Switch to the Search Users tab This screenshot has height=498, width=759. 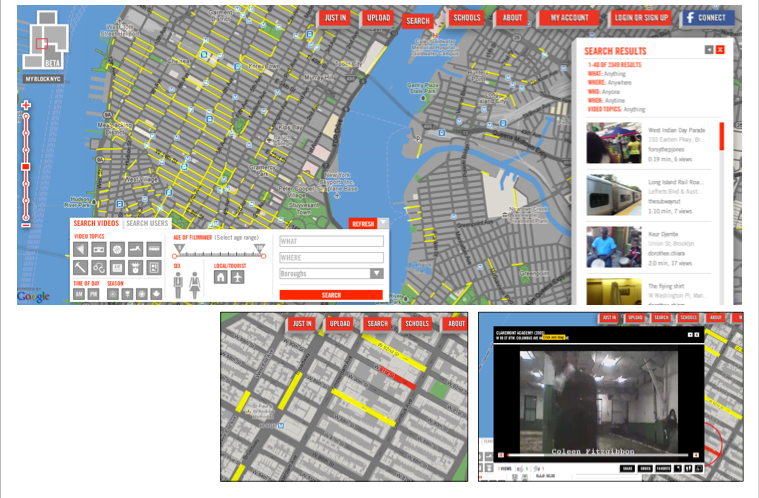(147, 223)
